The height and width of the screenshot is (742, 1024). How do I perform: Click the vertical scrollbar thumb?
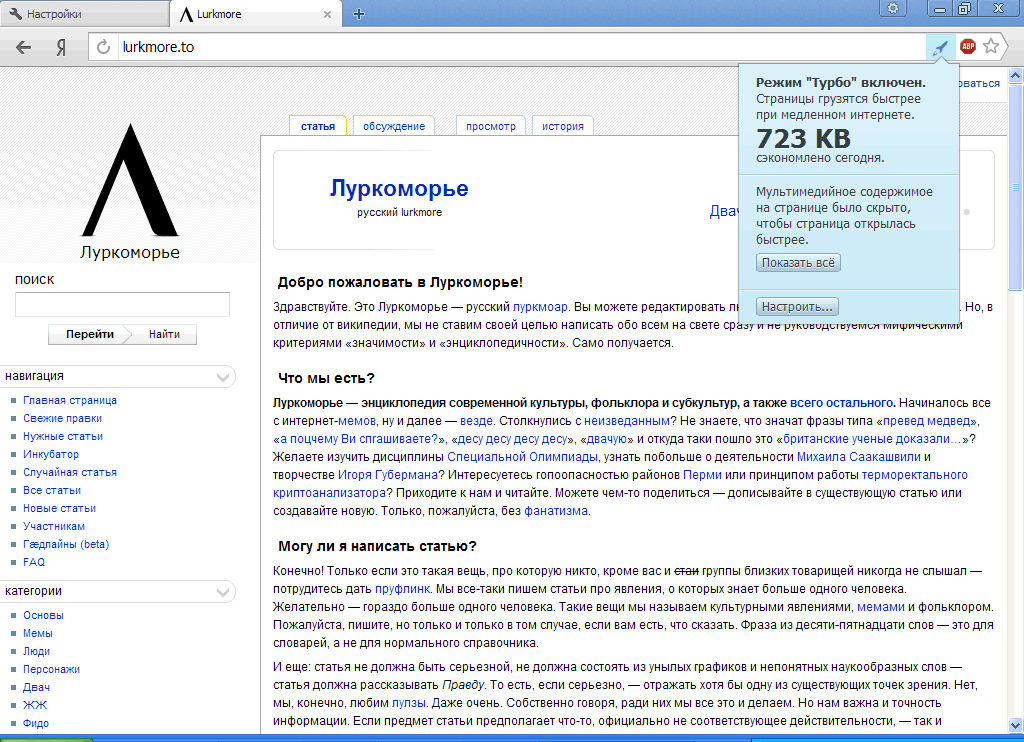coord(1016,187)
